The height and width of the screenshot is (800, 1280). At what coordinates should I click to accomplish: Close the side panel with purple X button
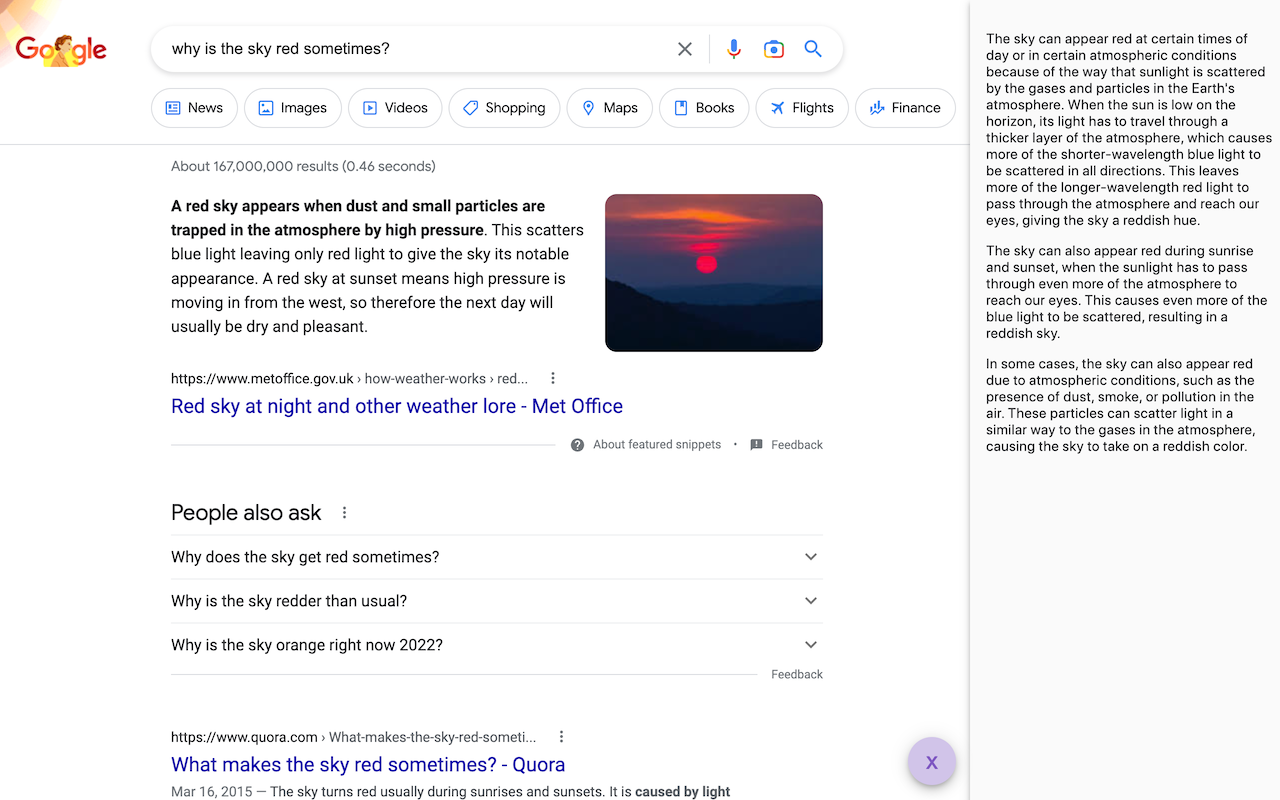932,762
